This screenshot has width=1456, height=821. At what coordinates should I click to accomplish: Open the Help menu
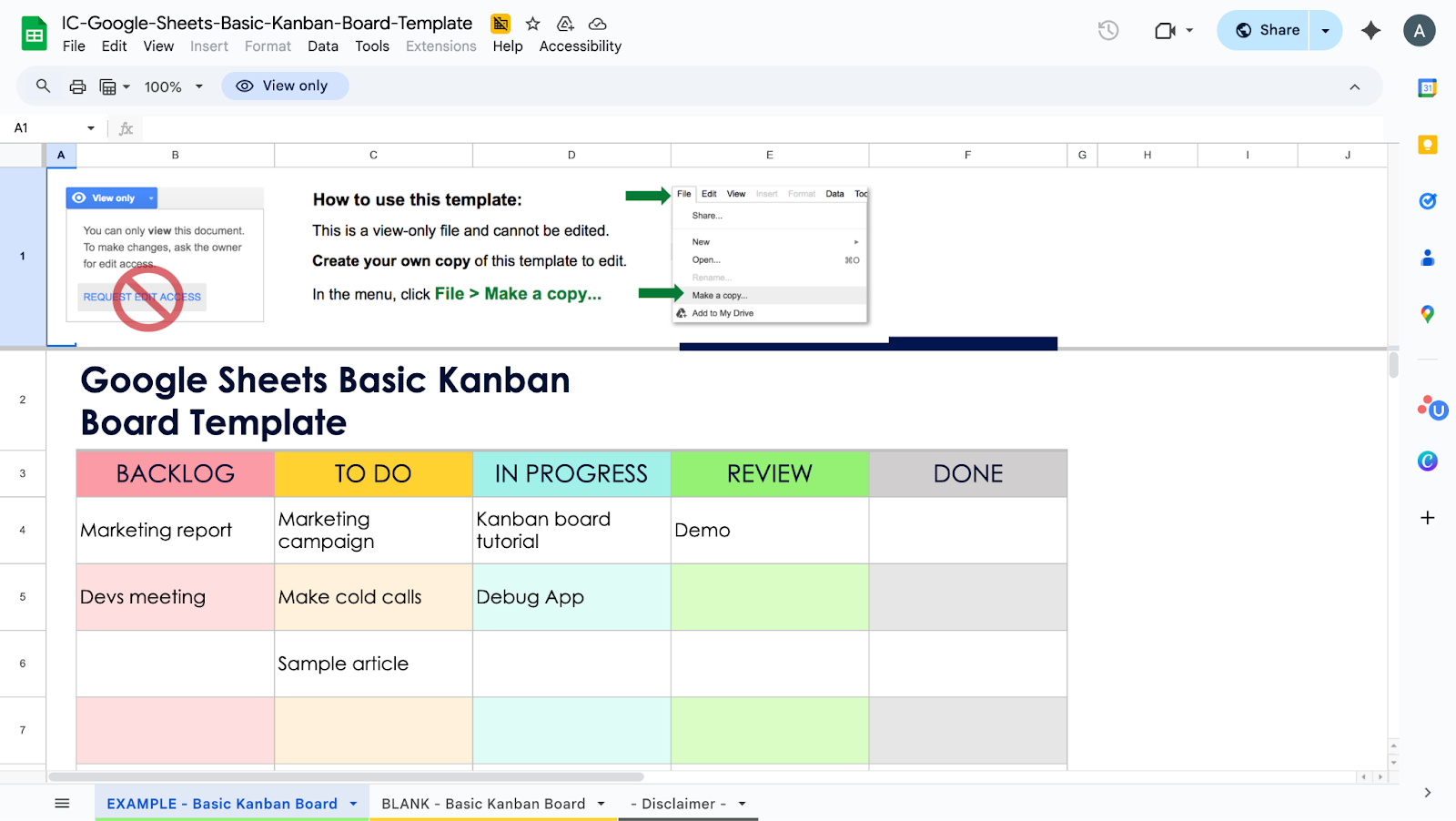(508, 46)
